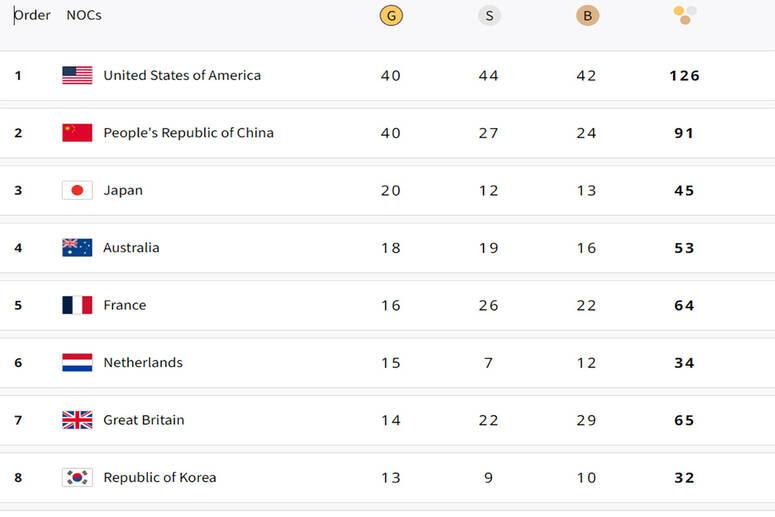The height and width of the screenshot is (517, 775).
Task: Open the United States of America link
Action: pos(182,75)
